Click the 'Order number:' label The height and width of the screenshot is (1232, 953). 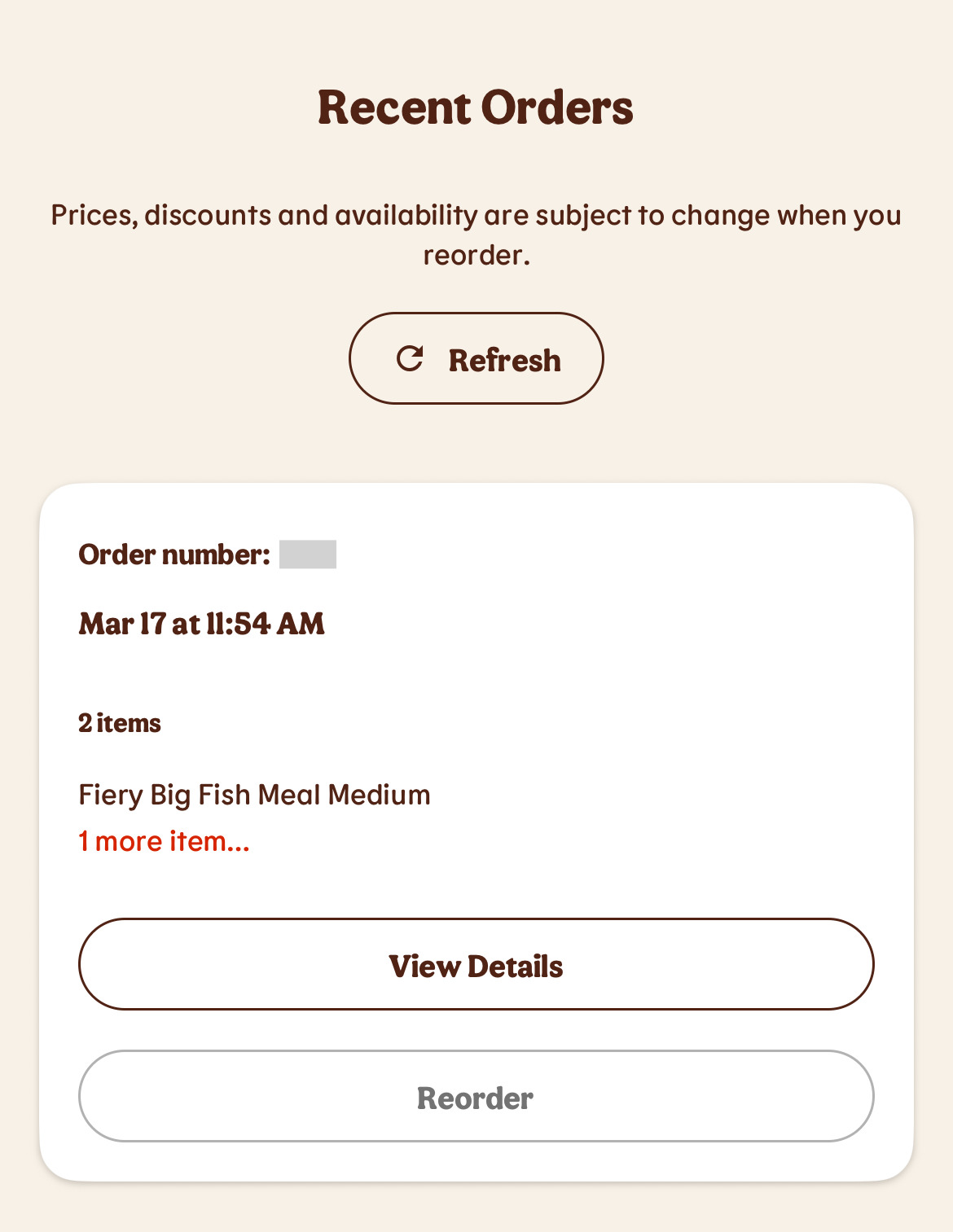pos(174,555)
